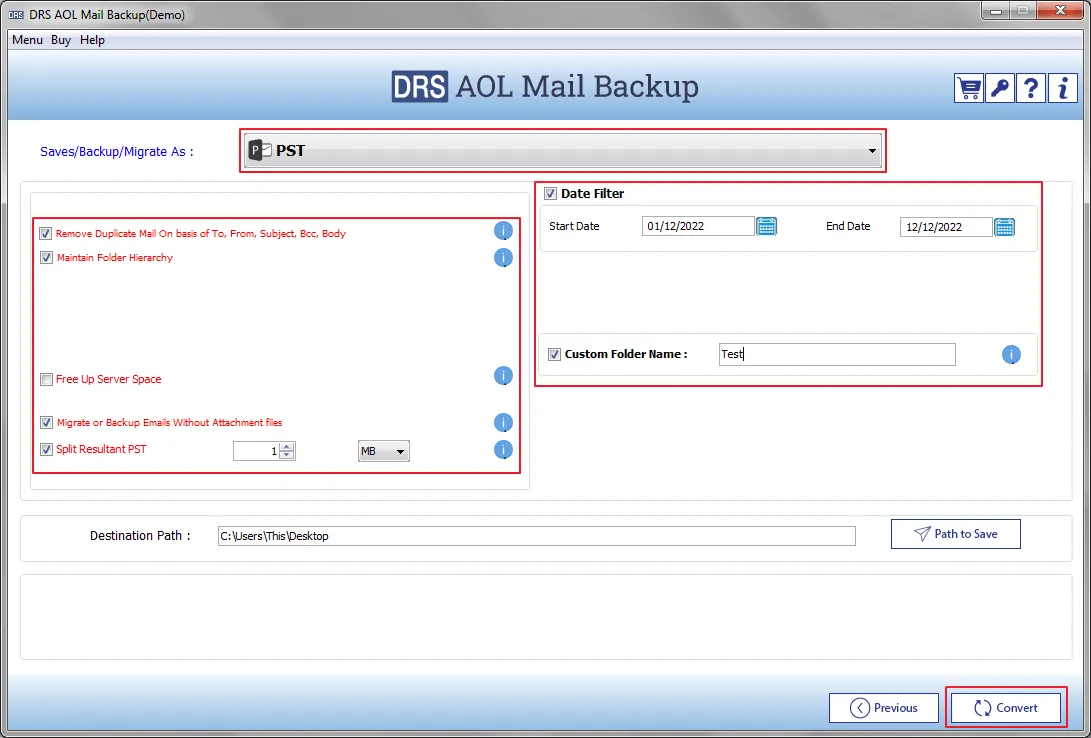Close the DRS AOL Mail Backup window
The image size is (1091, 738).
(x=1059, y=10)
